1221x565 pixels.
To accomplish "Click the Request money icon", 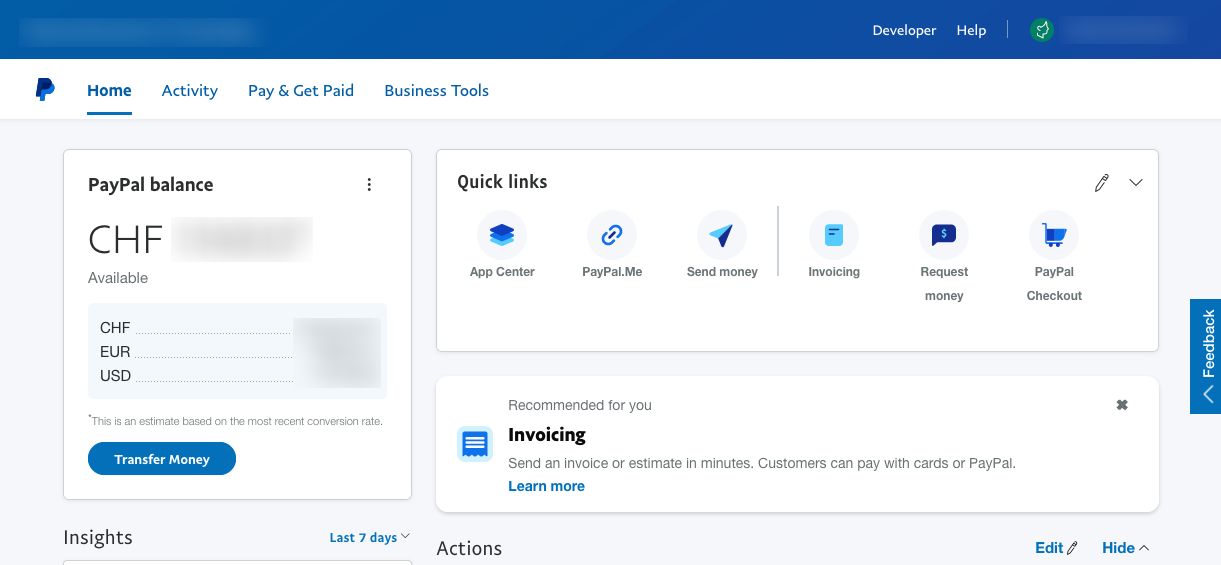I will (x=944, y=235).
